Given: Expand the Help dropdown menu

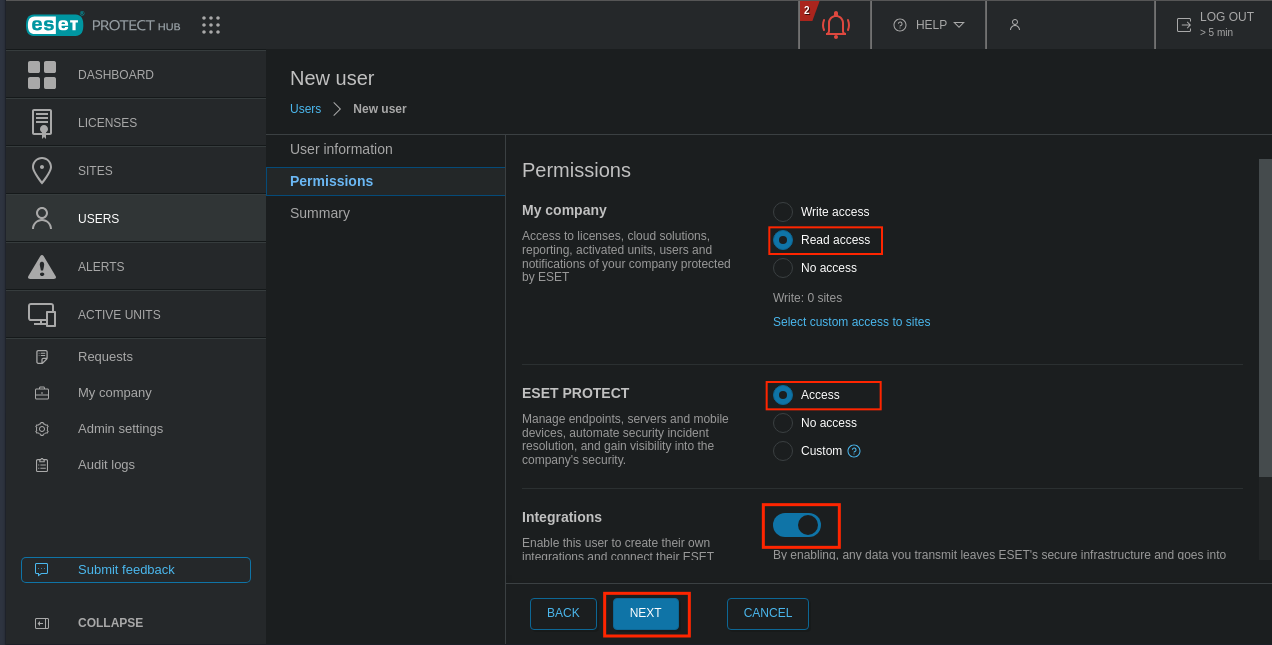Looking at the screenshot, I should [928, 25].
